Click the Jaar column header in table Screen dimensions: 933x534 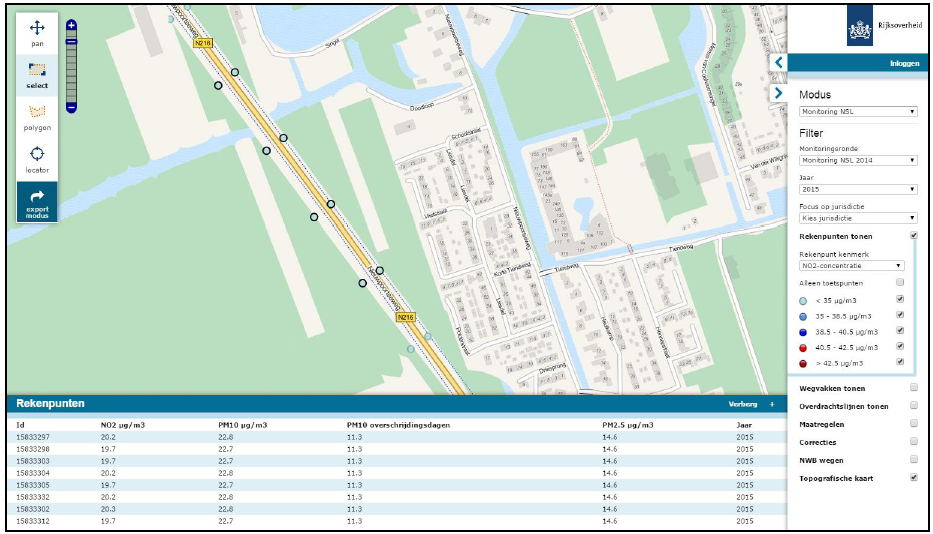tap(744, 425)
